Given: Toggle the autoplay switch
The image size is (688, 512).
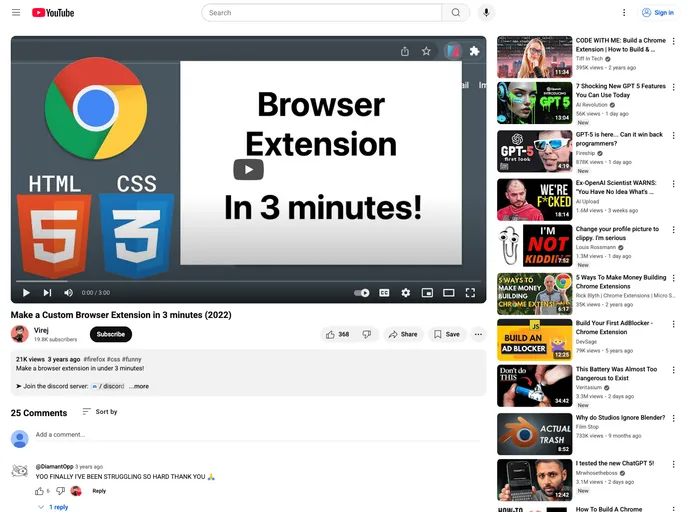Looking at the screenshot, I should (362, 293).
